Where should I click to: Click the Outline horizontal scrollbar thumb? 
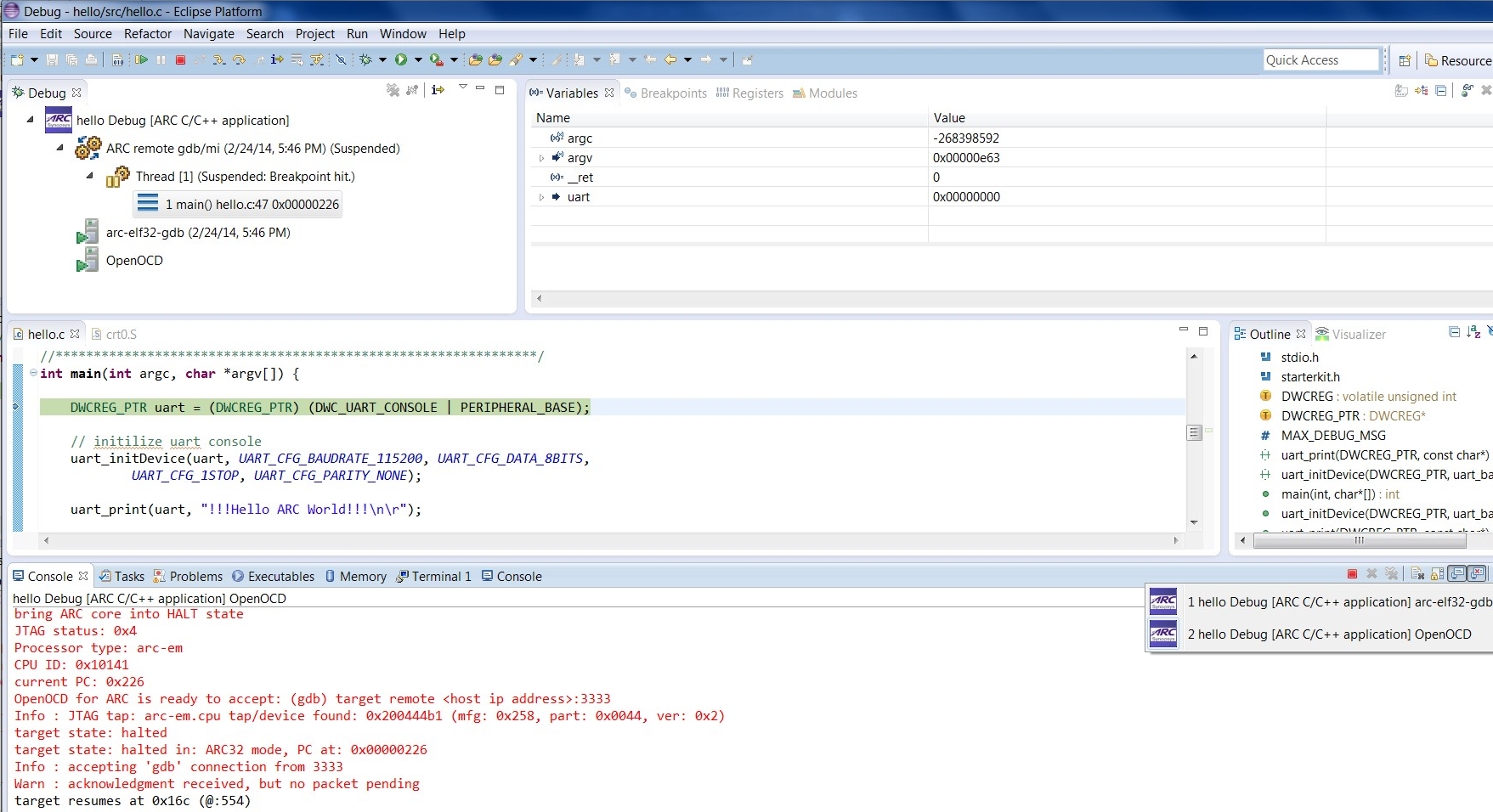(1360, 540)
